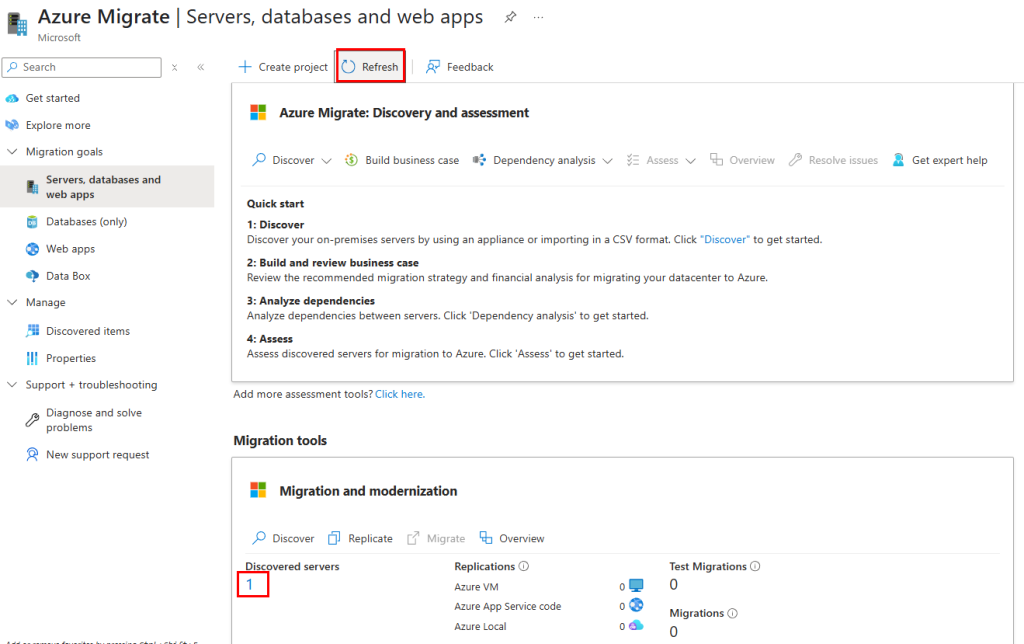
Task: Click the "Discover" link in Quick start
Action: [x=725, y=240]
